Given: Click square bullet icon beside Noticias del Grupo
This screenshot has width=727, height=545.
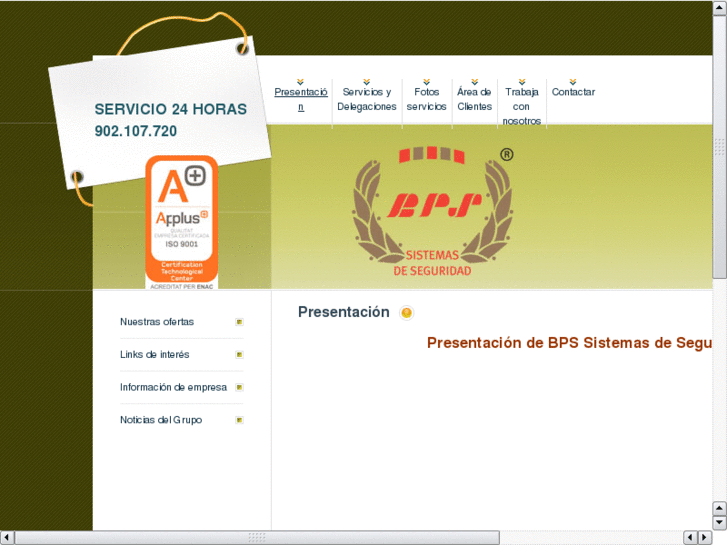Looking at the screenshot, I should pyautogui.click(x=239, y=420).
